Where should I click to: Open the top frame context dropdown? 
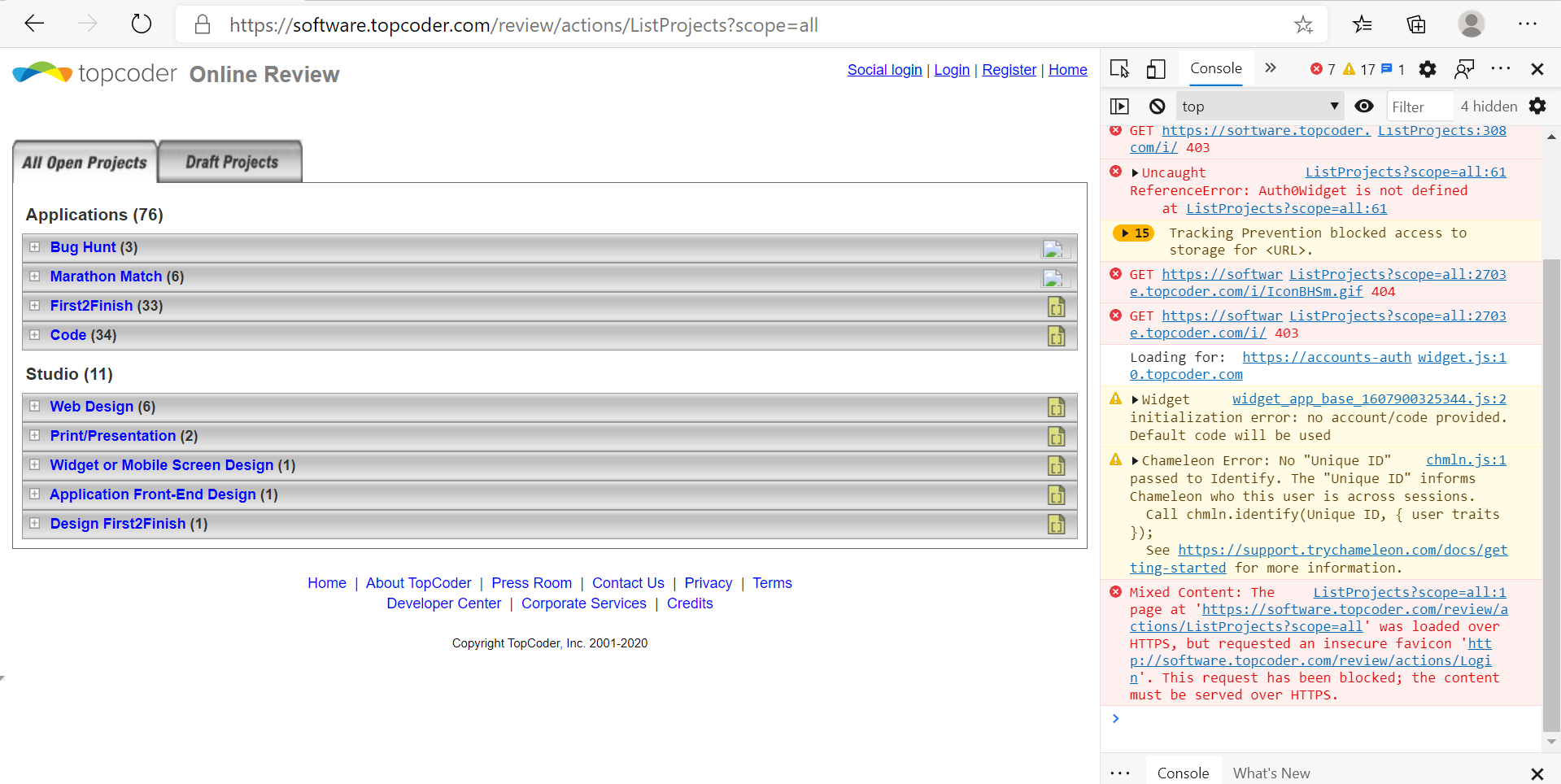click(1259, 106)
